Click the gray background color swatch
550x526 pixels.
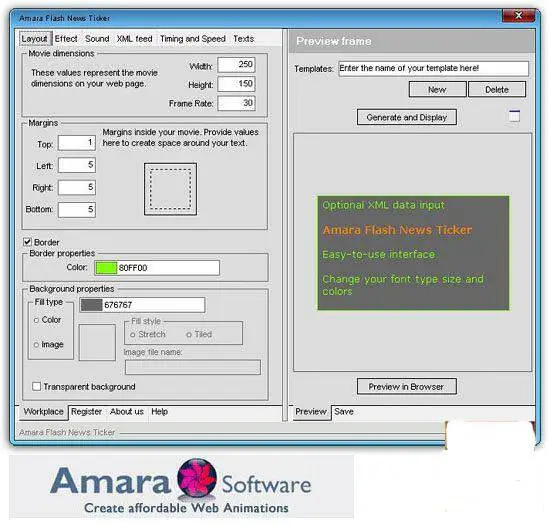point(91,305)
